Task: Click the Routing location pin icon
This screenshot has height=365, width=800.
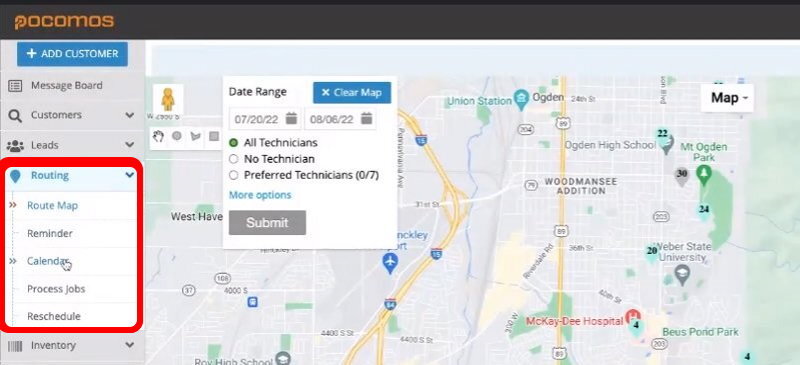Action: (16, 176)
